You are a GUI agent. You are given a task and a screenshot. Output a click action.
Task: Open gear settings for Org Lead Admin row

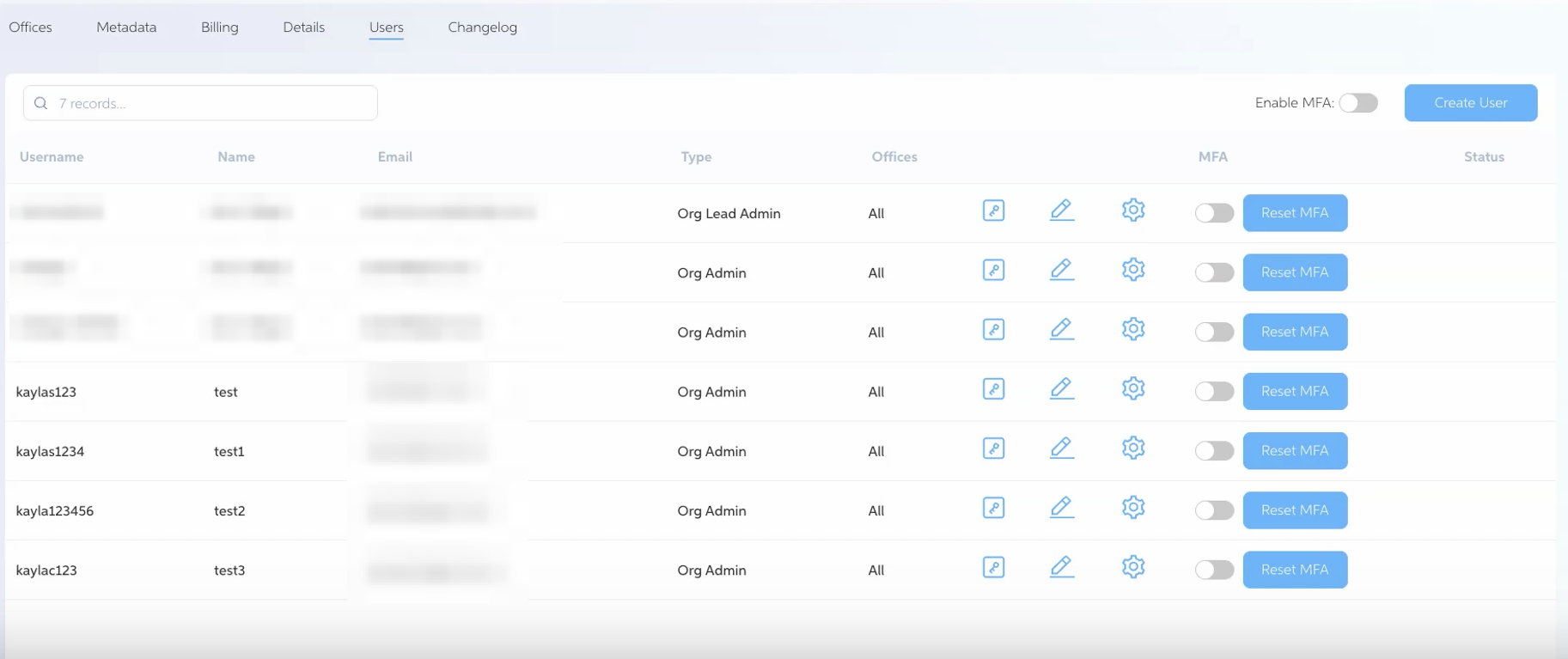coord(1133,211)
